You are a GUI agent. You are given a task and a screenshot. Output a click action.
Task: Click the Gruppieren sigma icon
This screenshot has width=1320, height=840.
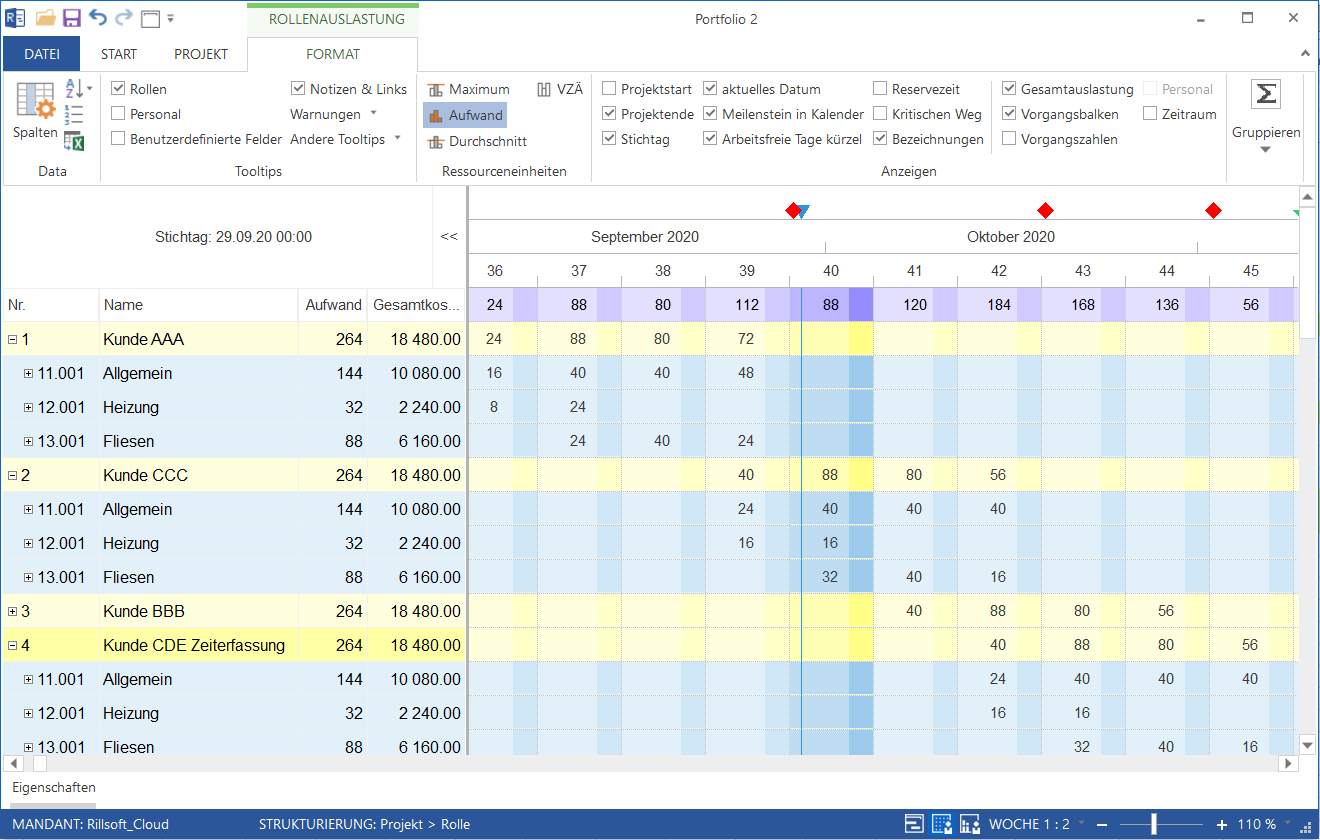pos(1266,95)
